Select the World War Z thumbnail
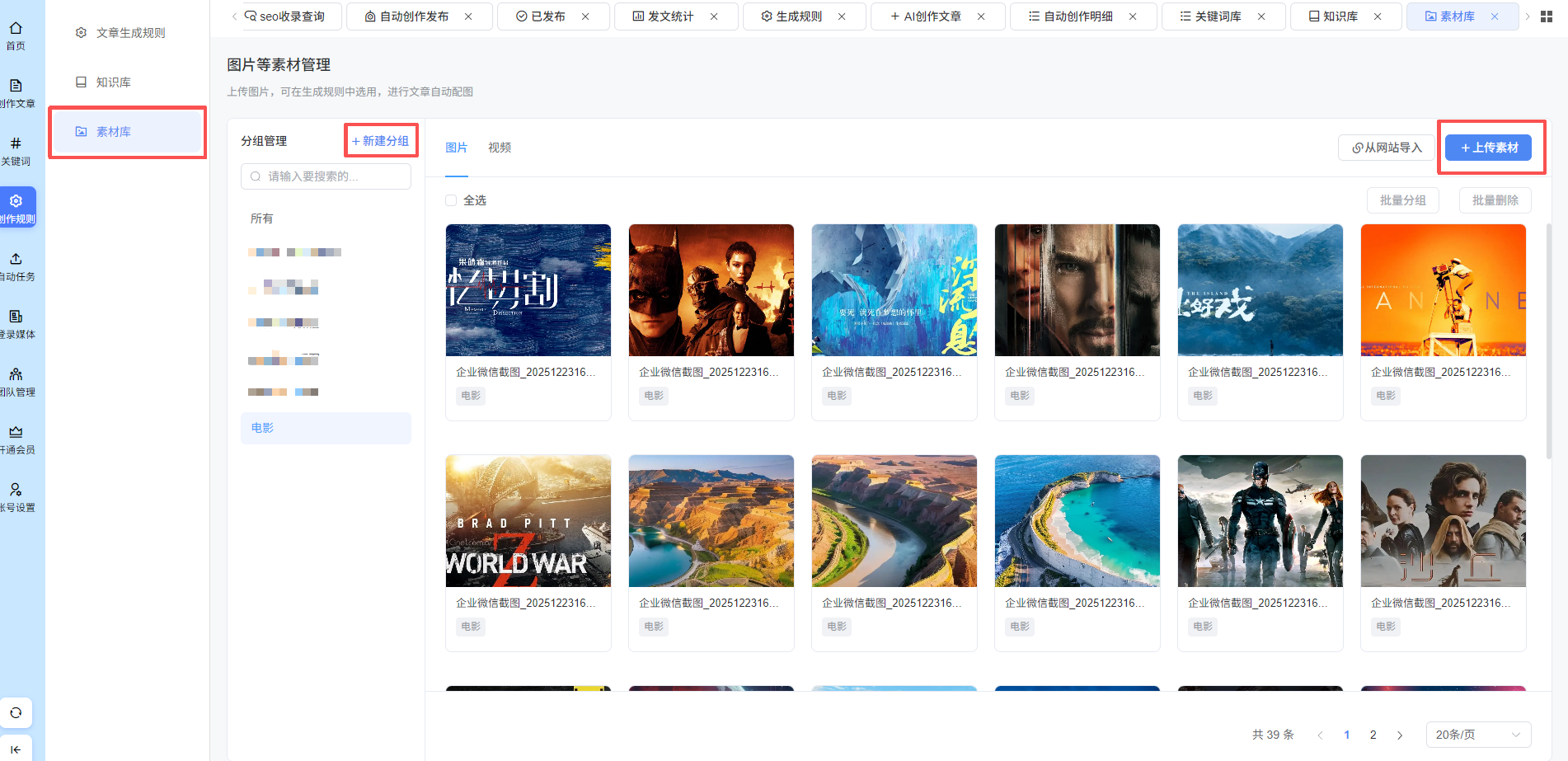 tap(528, 521)
